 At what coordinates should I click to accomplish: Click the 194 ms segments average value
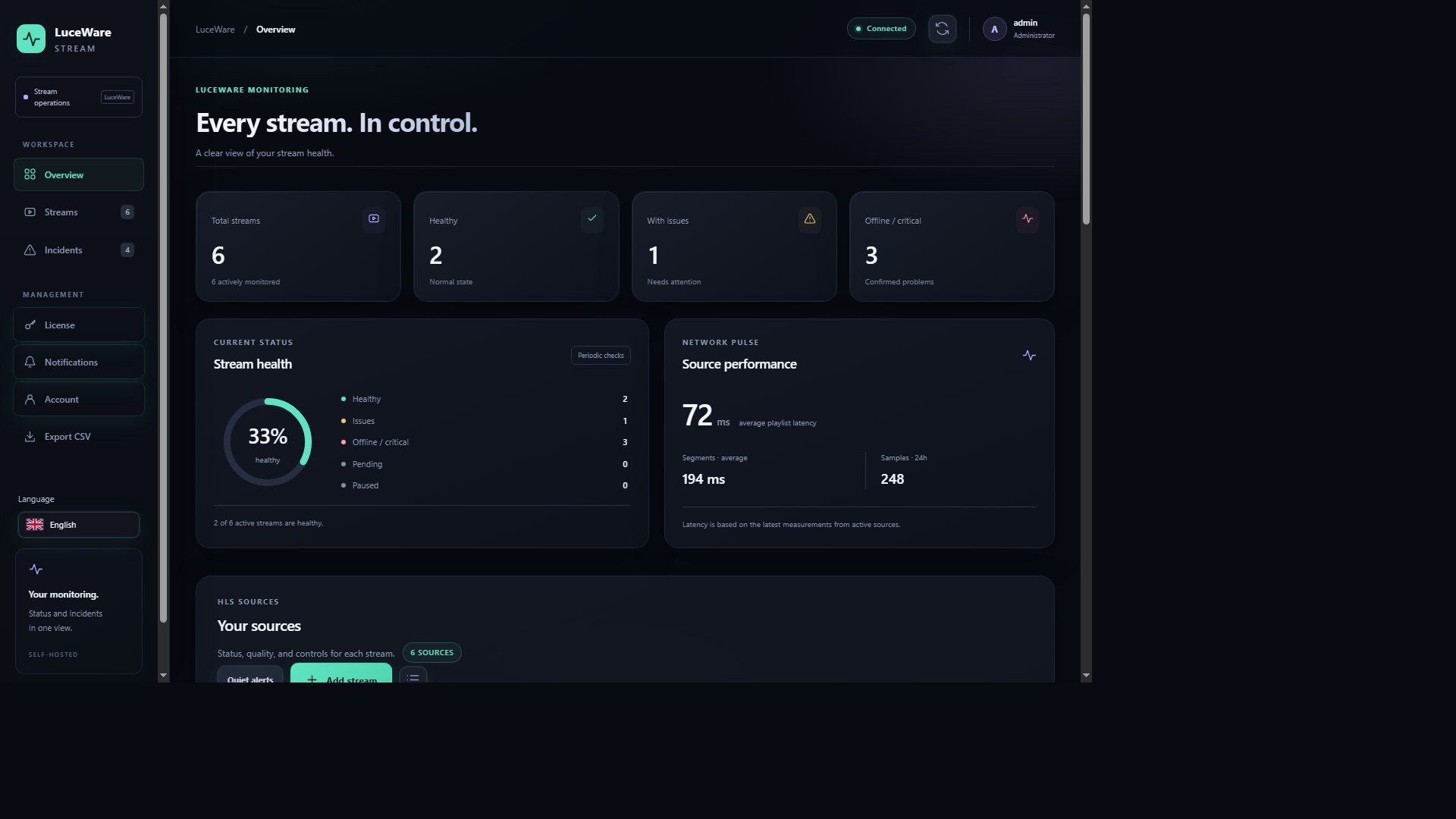coord(703,479)
